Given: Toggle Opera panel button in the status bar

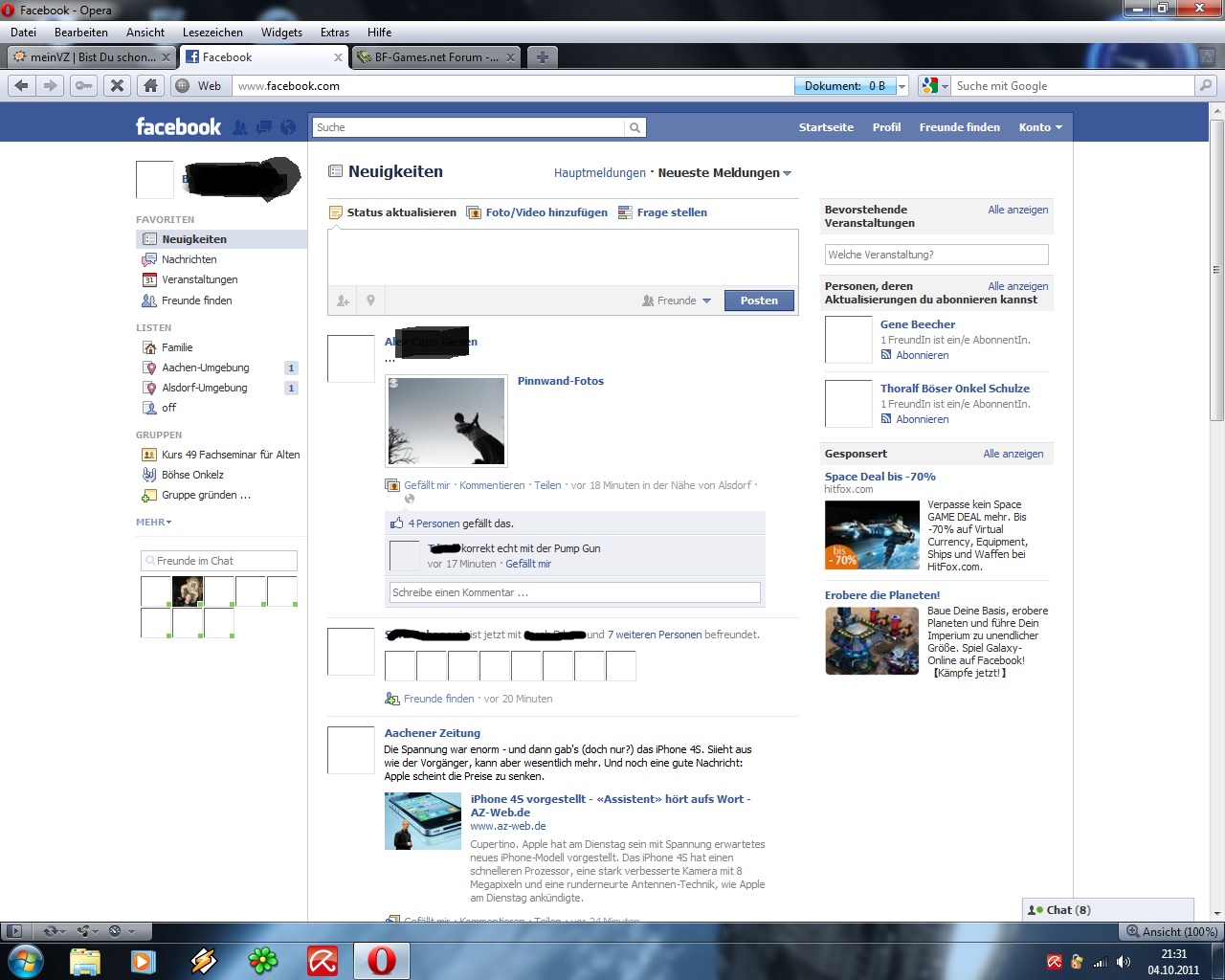Looking at the screenshot, I should click(x=13, y=930).
